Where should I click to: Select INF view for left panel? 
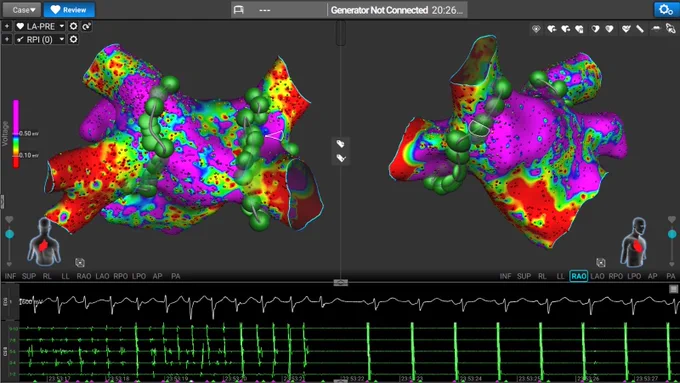coord(10,276)
